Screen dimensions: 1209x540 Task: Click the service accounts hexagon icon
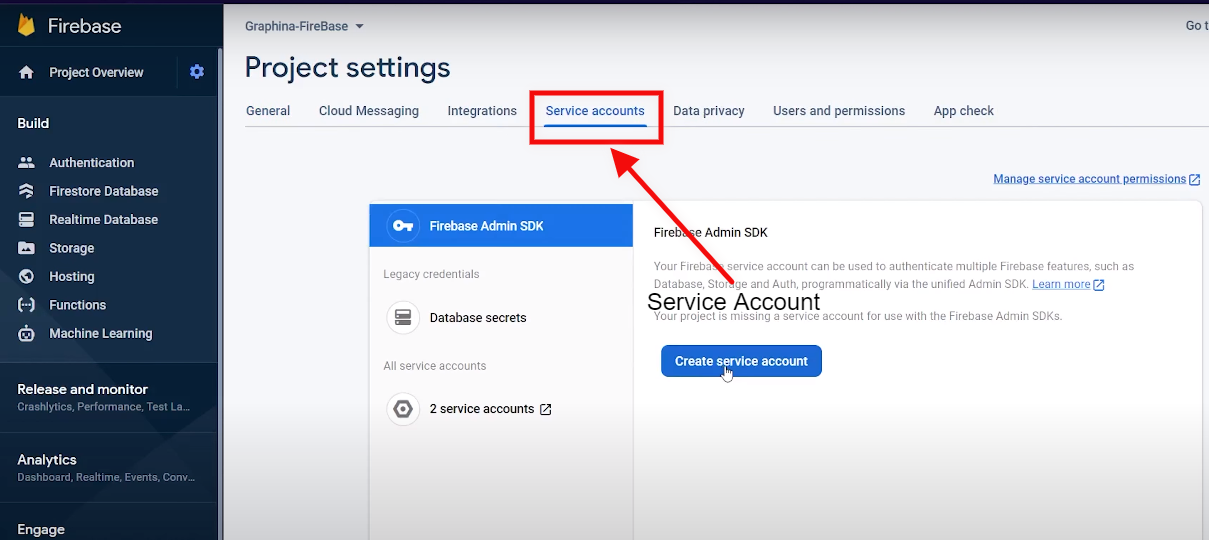403,409
